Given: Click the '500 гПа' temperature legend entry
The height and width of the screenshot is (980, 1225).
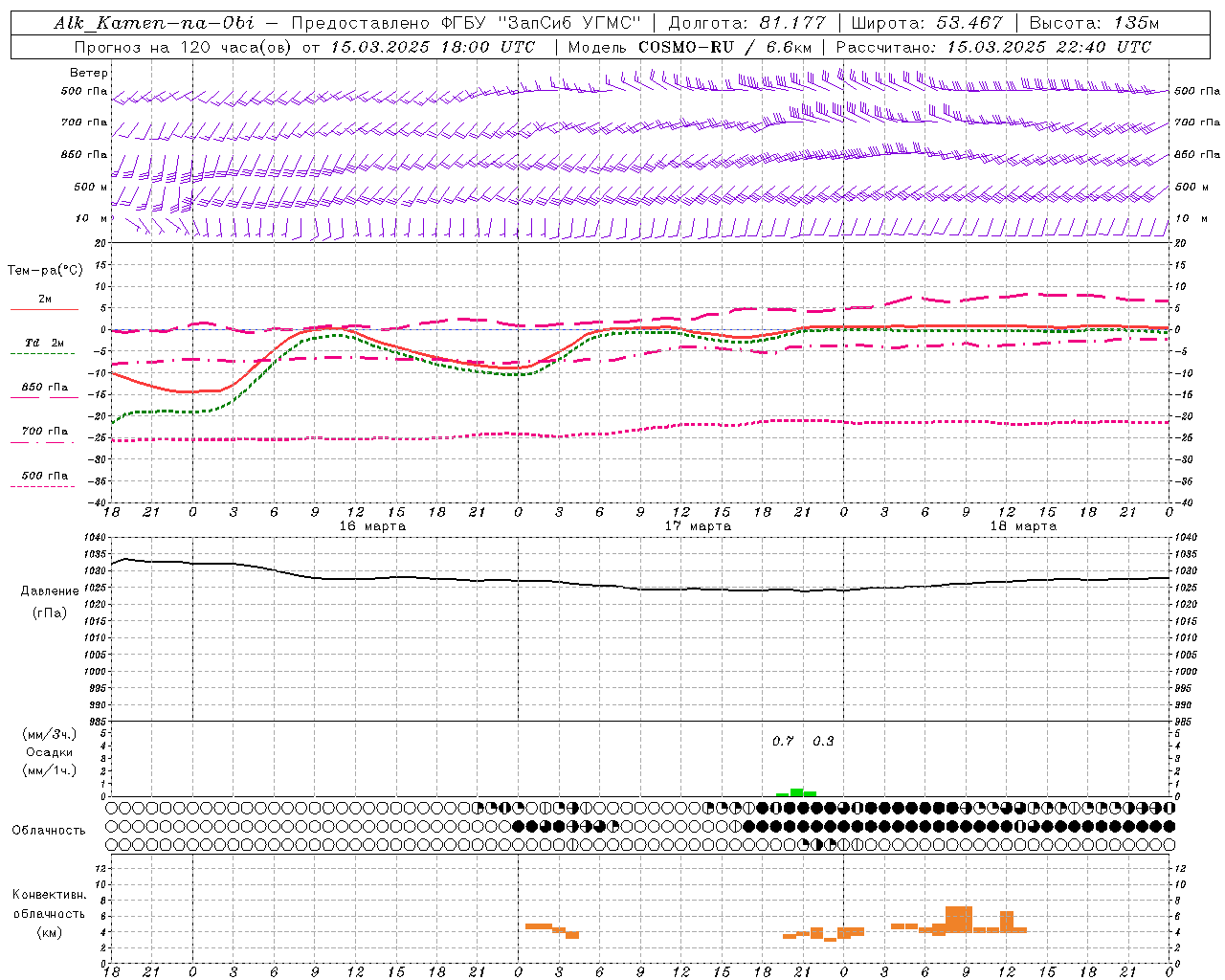Looking at the screenshot, I should pos(45,476).
